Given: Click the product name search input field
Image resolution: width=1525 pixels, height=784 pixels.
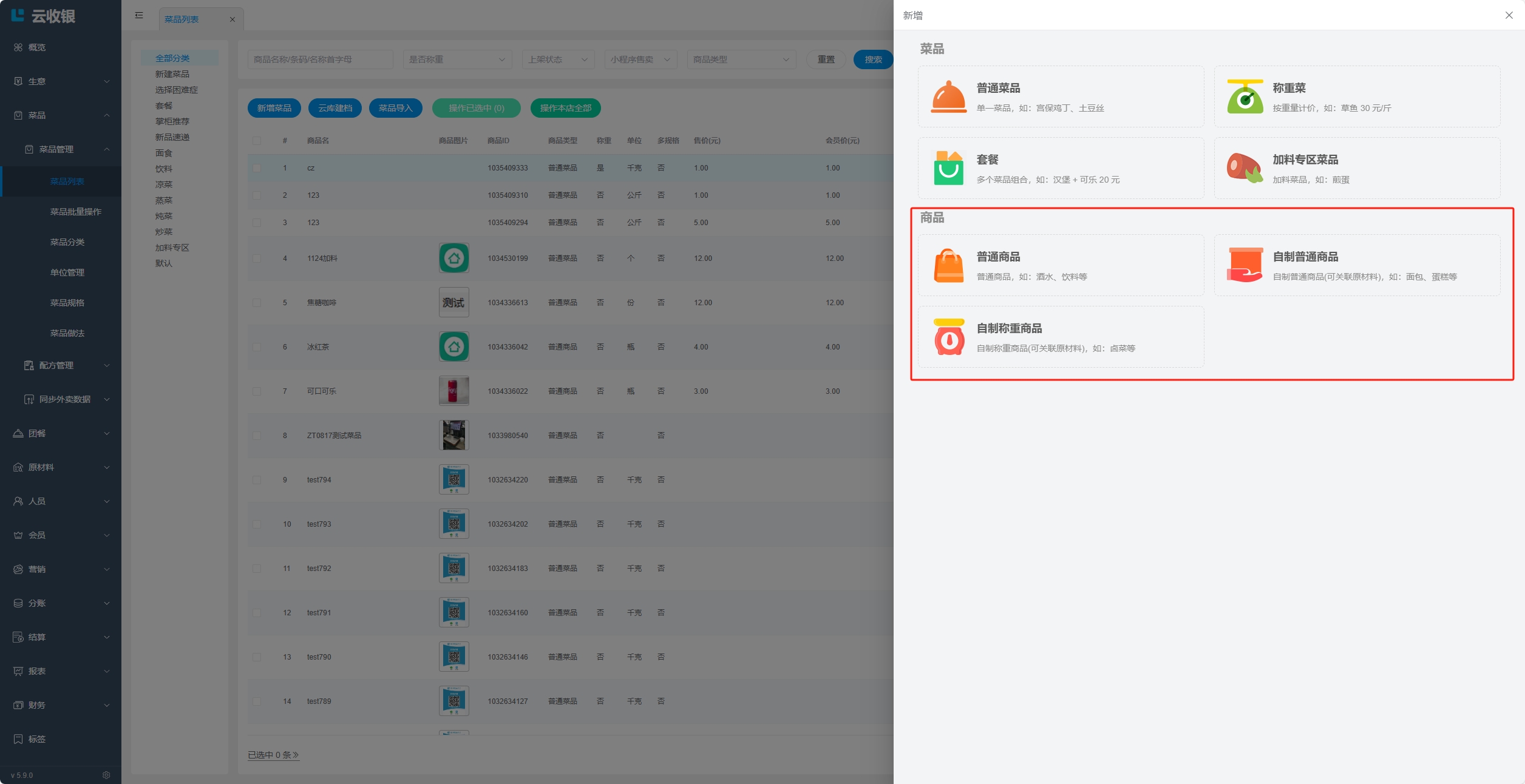Looking at the screenshot, I should (x=320, y=59).
